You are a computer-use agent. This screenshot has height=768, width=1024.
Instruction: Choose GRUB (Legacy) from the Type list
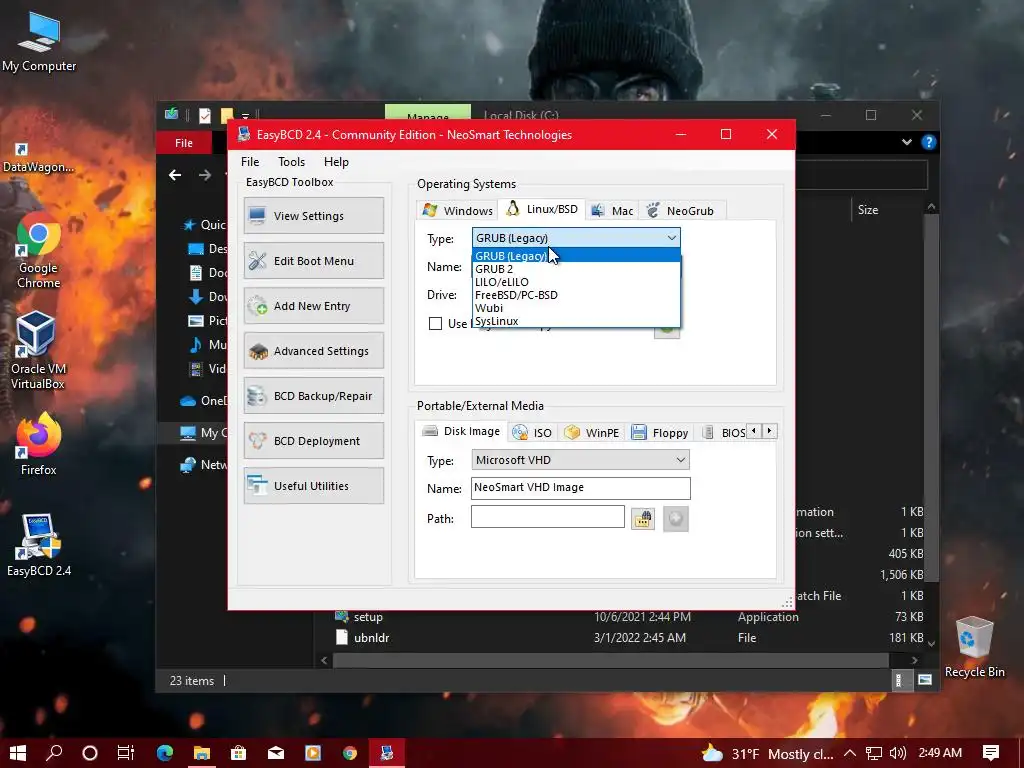coord(575,256)
